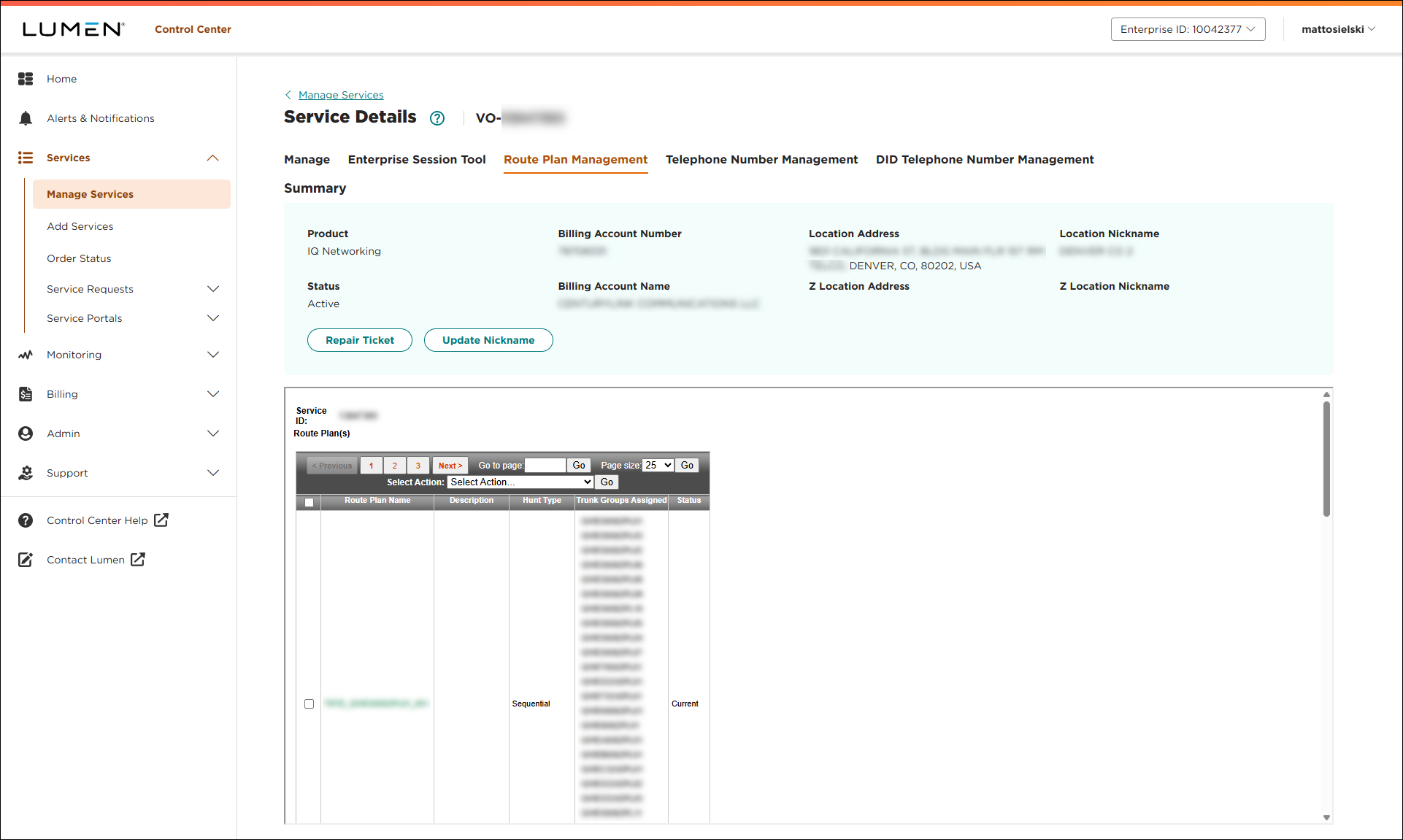Change page size using the 25 dropdown
Screen dimensions: 1403x840
coord(657,465)
